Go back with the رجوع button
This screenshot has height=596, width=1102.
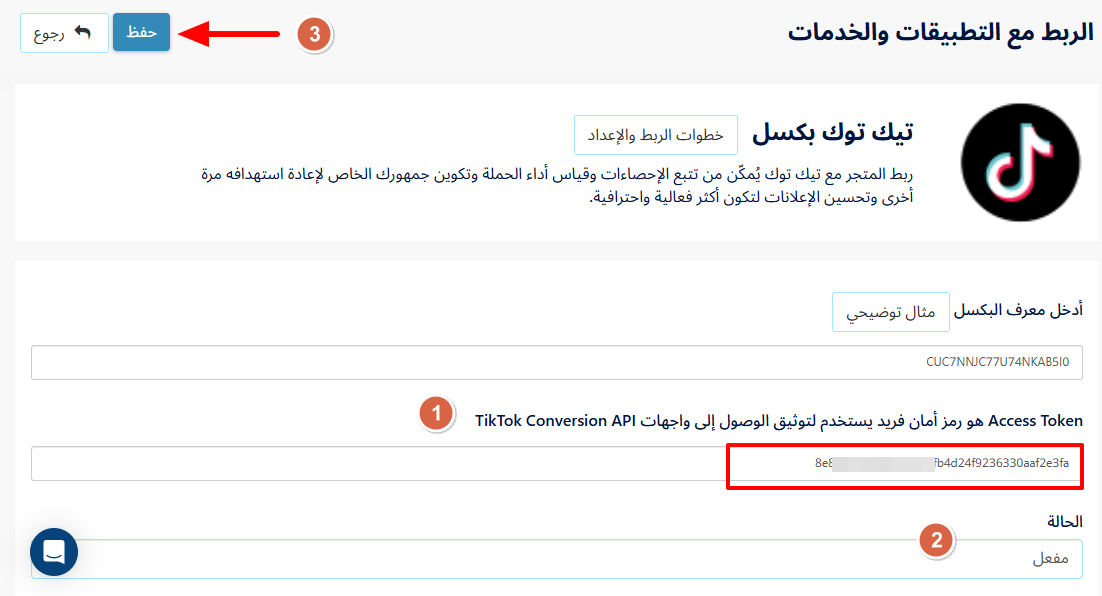pos(64,33)
